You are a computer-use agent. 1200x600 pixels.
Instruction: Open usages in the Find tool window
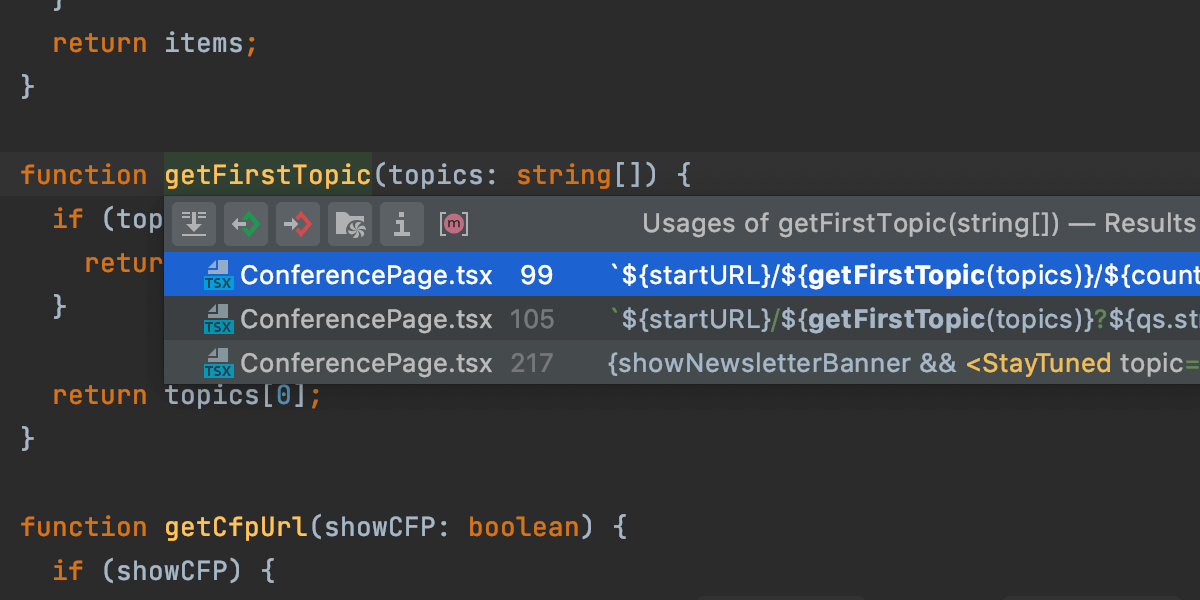pos(194,223)
